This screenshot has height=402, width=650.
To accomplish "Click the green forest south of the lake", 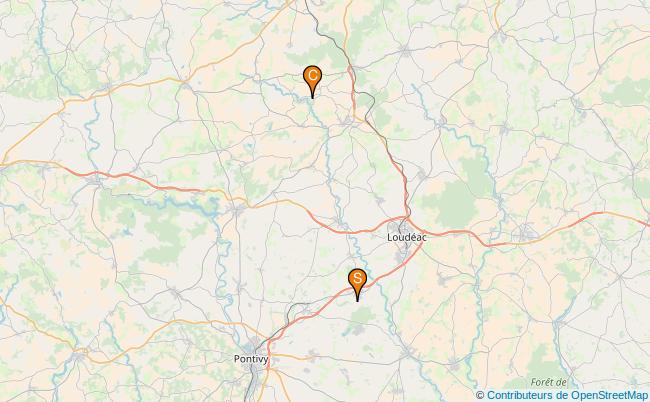I will [x=164, y=240].
